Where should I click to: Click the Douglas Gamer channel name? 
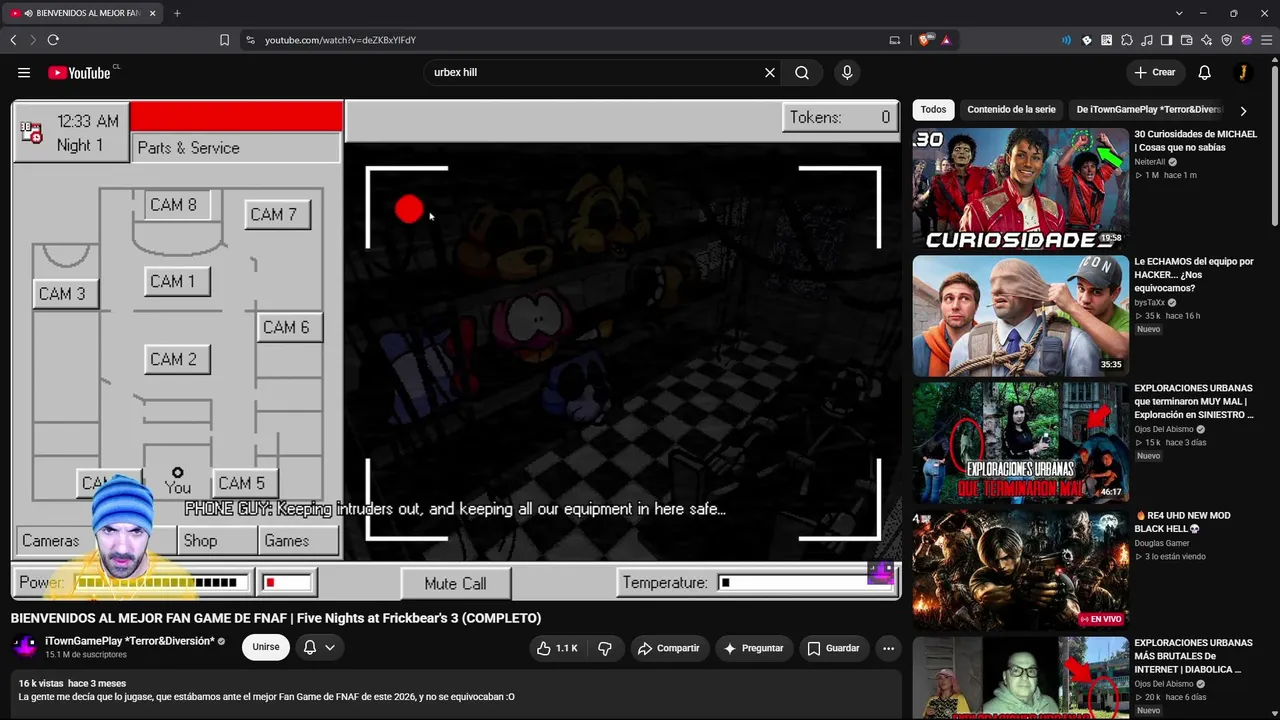[x=1162, y=544]
